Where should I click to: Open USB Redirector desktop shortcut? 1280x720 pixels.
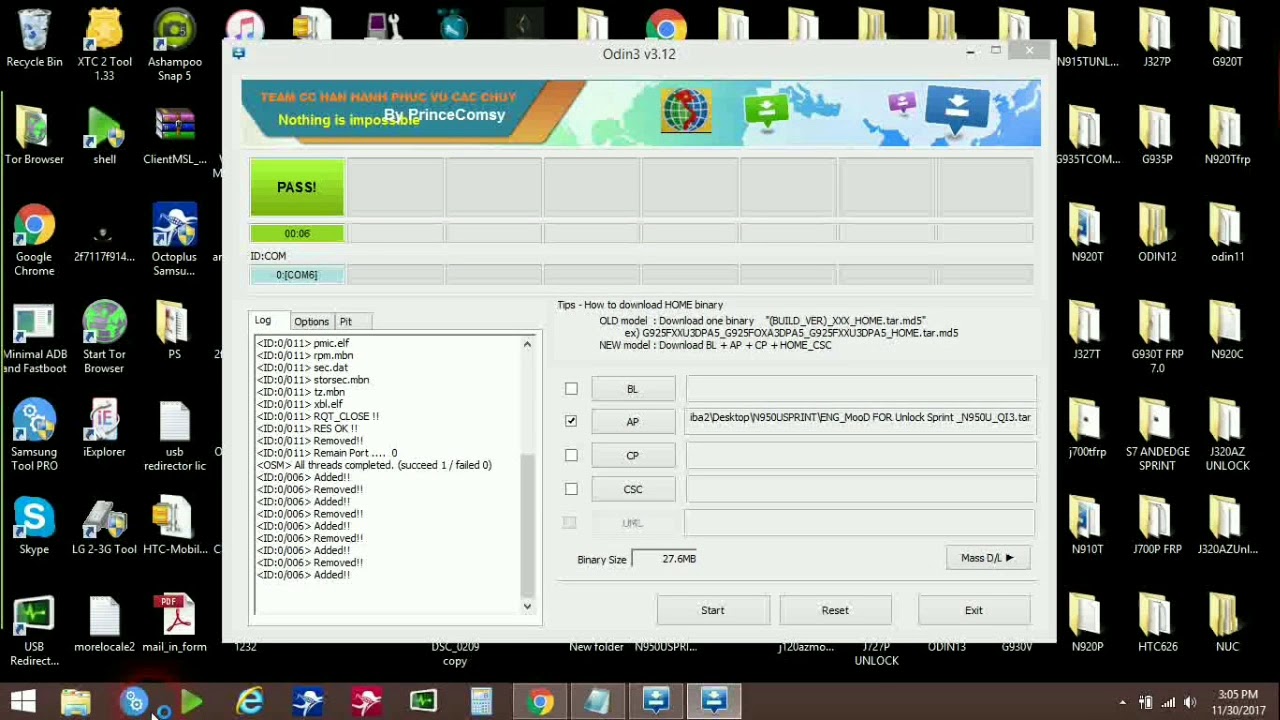coord(34,631)
